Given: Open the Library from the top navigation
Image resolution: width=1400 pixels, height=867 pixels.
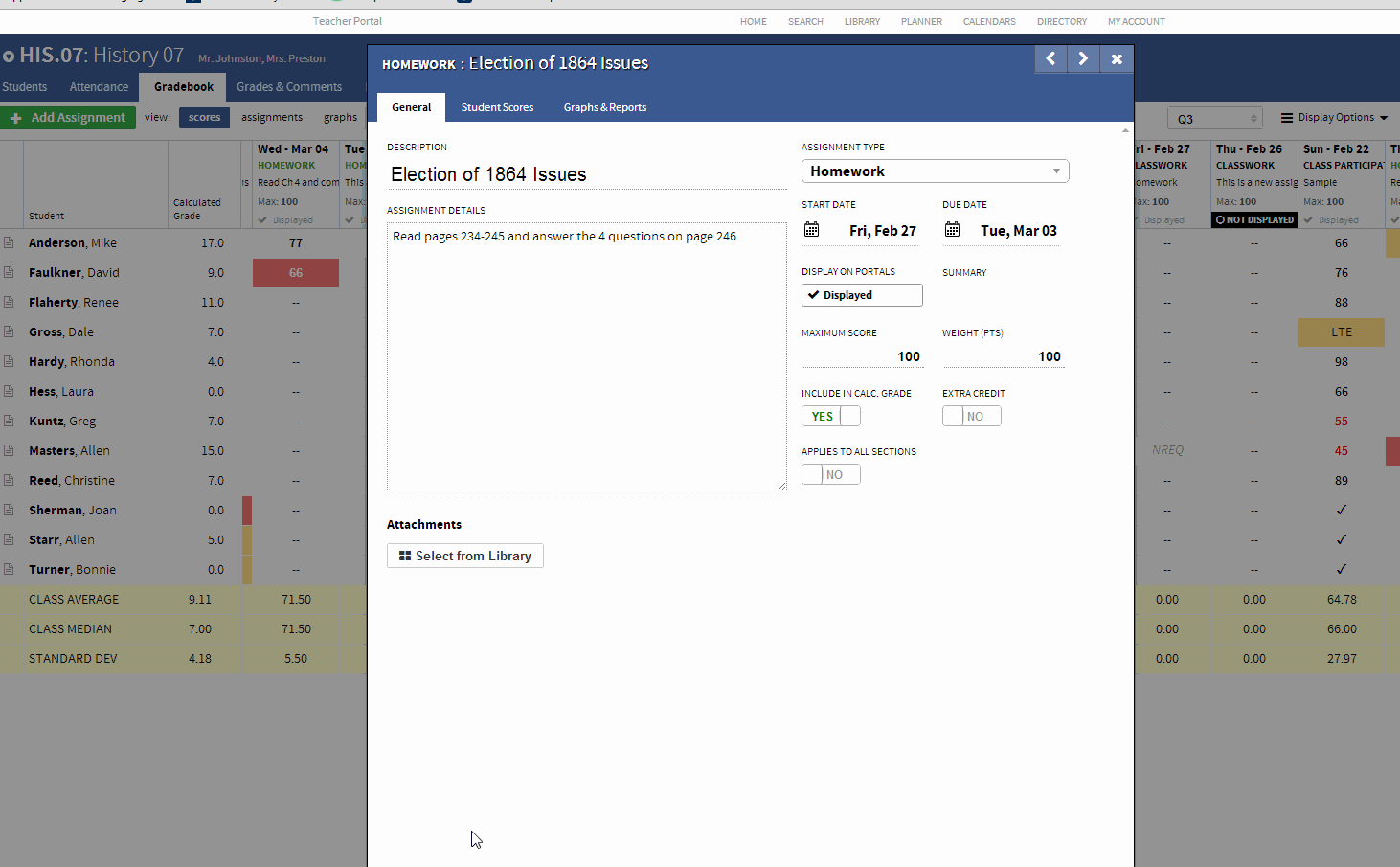Looking at the screenshot, I should 862,21.
